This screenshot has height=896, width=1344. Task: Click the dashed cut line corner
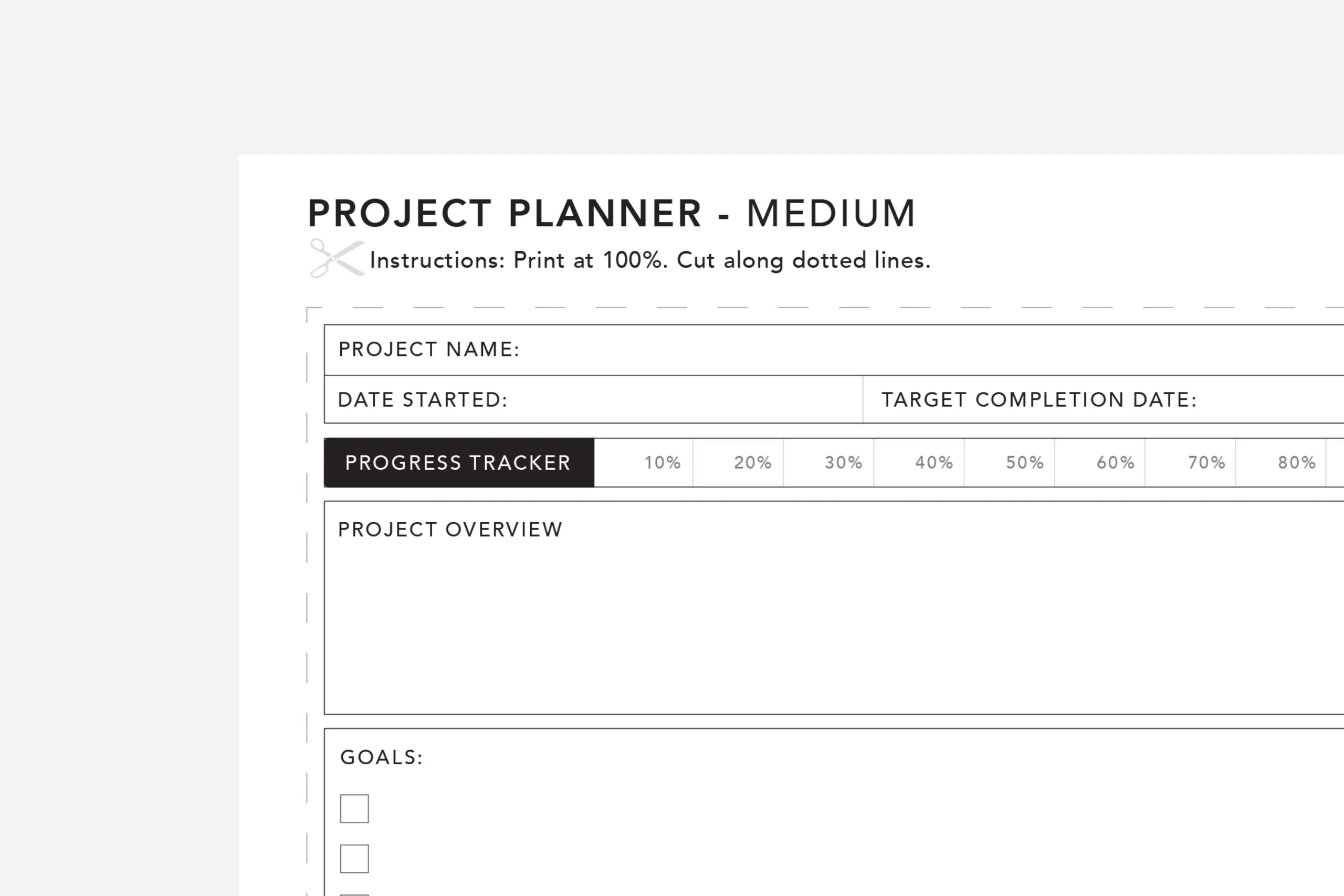pyautogui.click(x=309, y=310)
